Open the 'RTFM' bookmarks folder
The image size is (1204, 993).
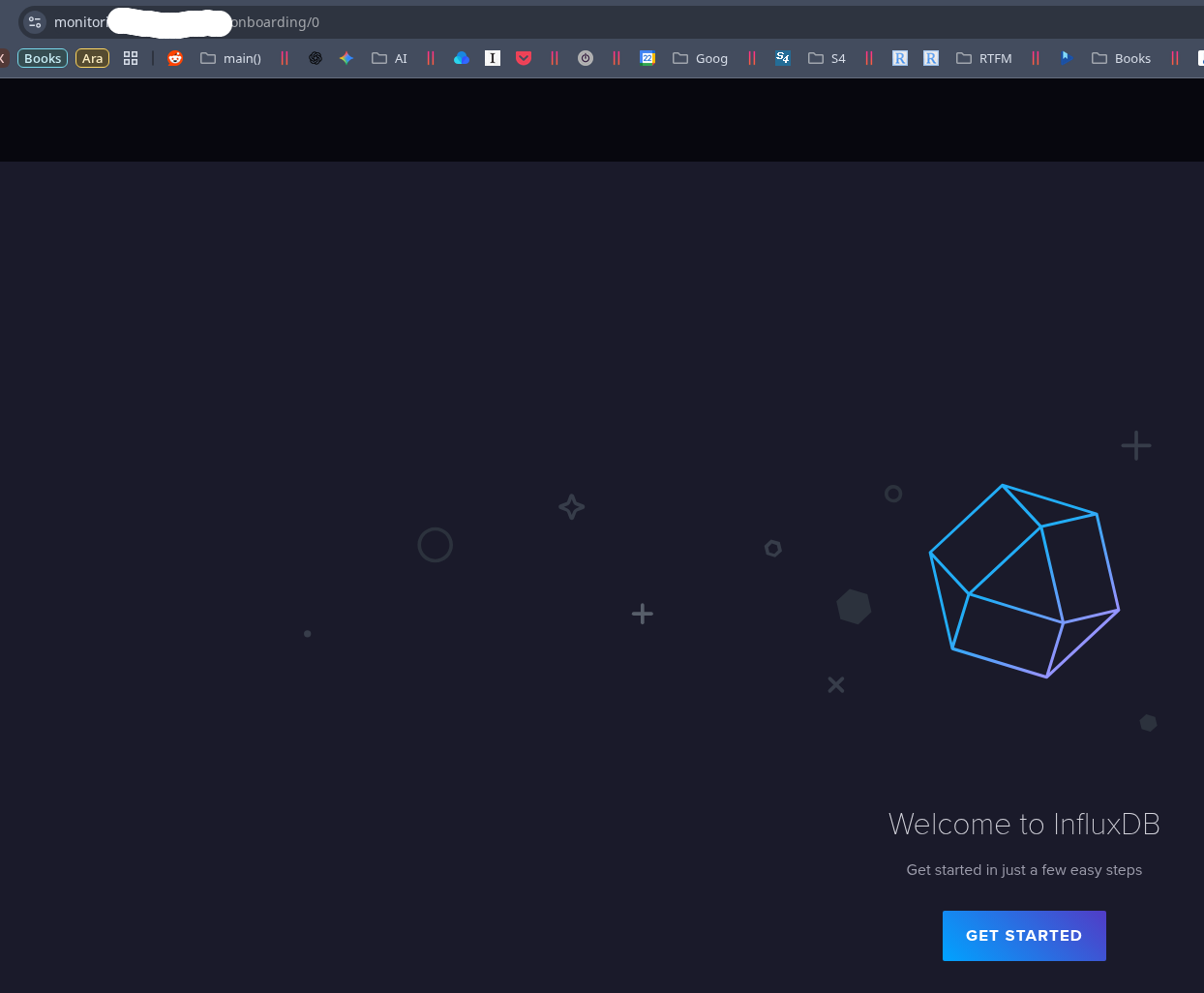pyautogui.click(x=984, y=58)
